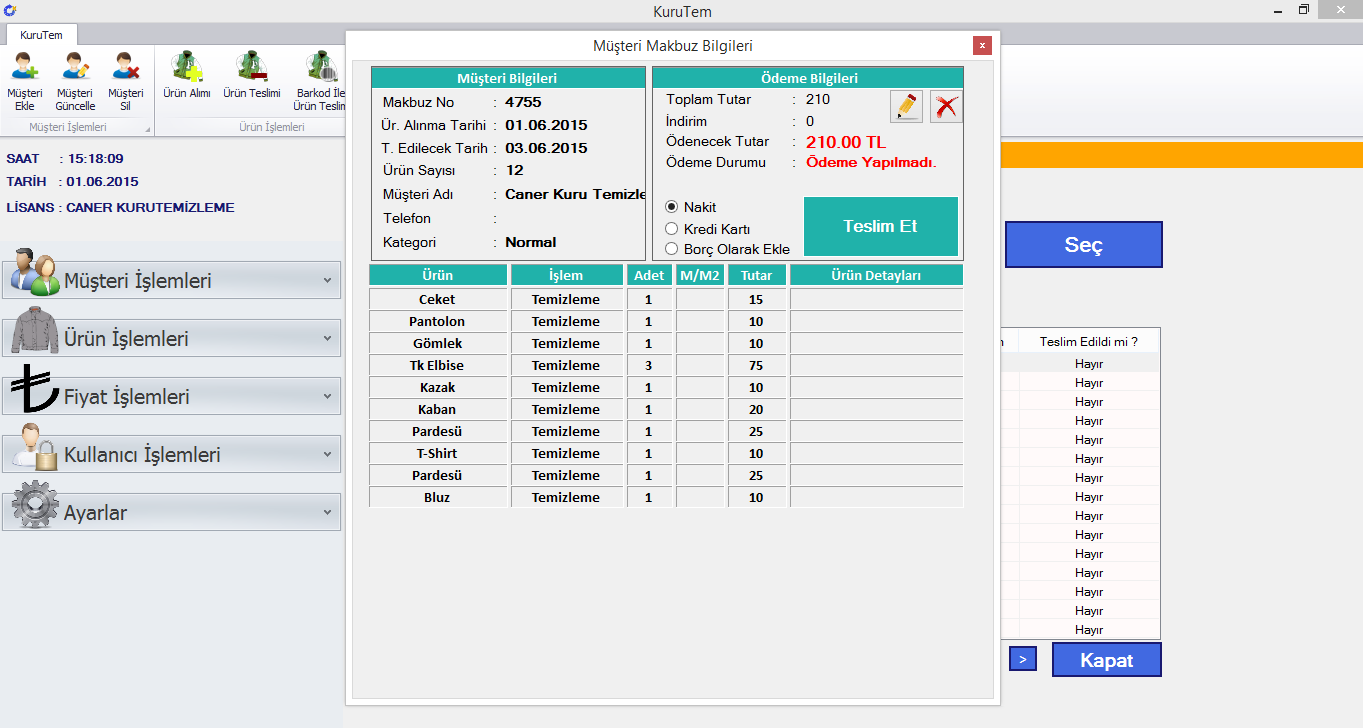
Task: Expand the Müşteri İşlemleri panel
Action: point(171,281)
